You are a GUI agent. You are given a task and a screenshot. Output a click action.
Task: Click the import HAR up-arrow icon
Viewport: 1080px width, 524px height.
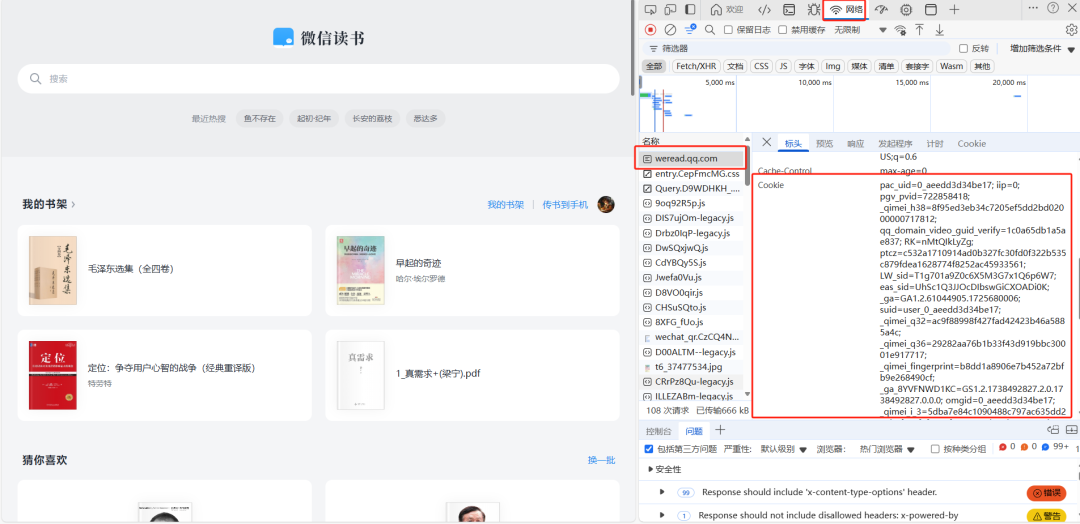click(x=920, y=30)
